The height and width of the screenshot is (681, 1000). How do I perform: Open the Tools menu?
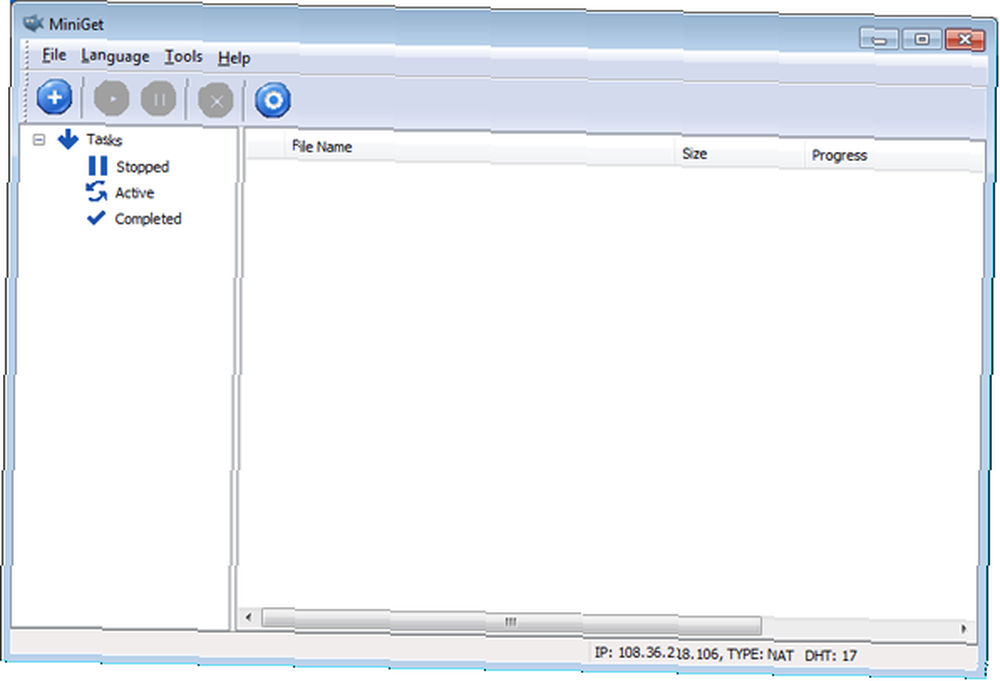(184, 57)
